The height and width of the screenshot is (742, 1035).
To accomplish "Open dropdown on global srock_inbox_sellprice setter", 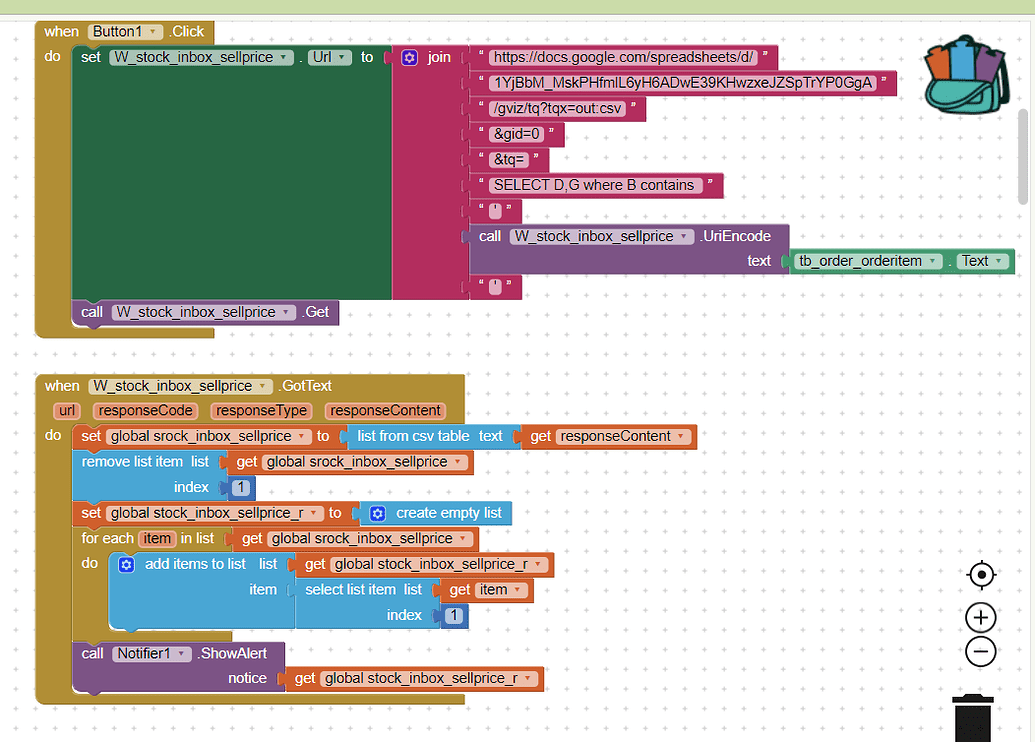I will click(299, 436).
